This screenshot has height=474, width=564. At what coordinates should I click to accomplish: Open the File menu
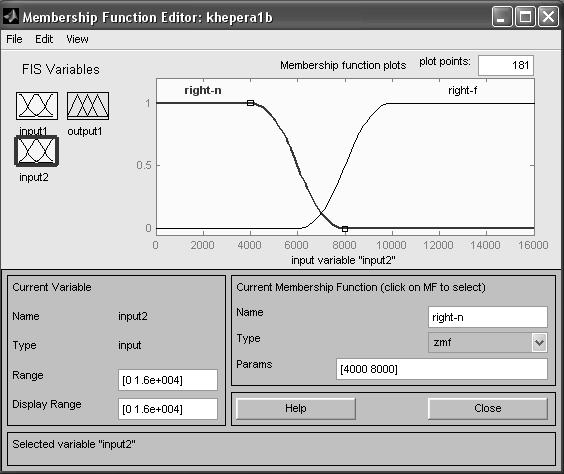[14, 39]
